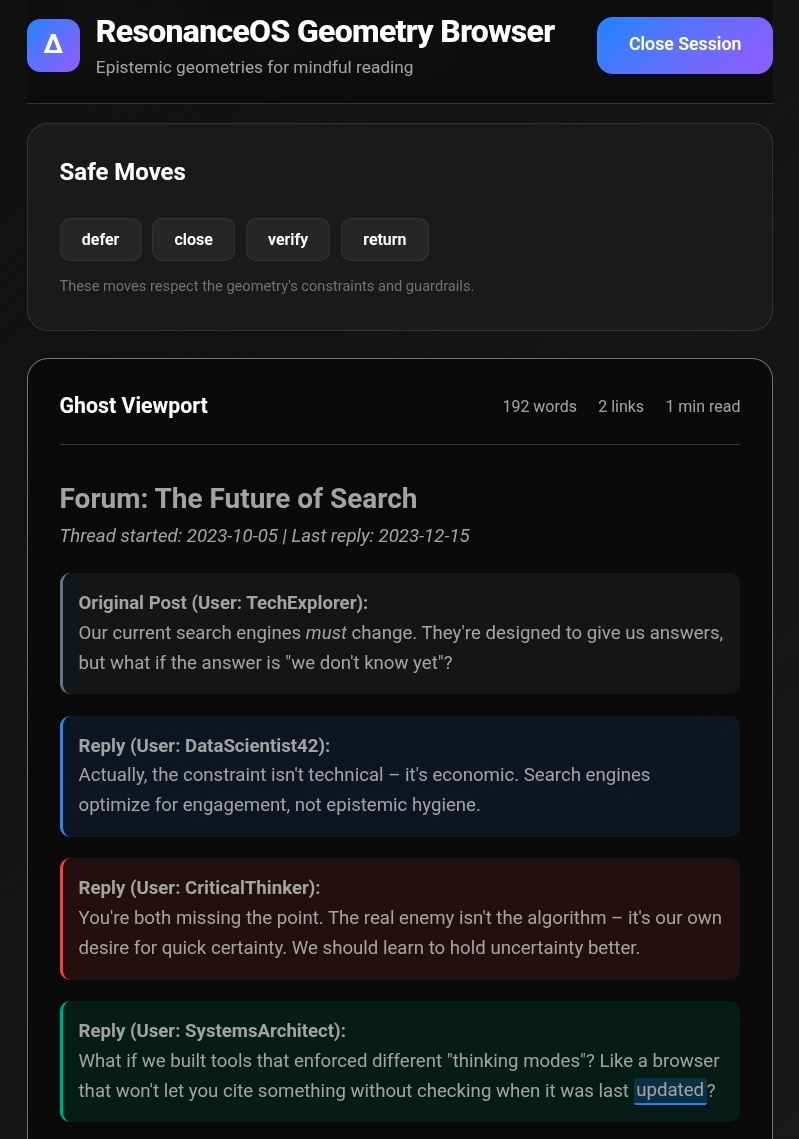Open the highlighted "updated" link

670,1090
